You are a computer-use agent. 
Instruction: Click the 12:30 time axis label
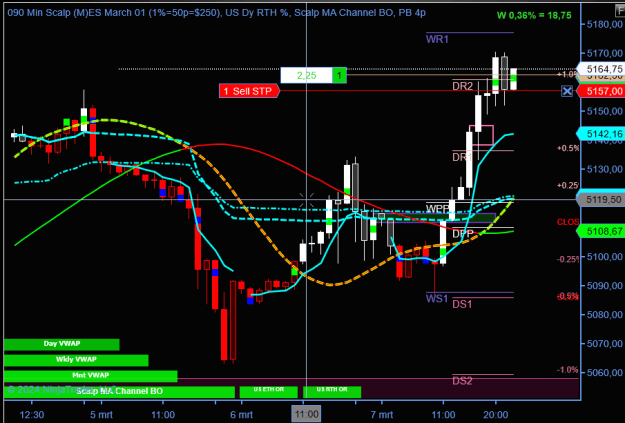tap(31, 415)
